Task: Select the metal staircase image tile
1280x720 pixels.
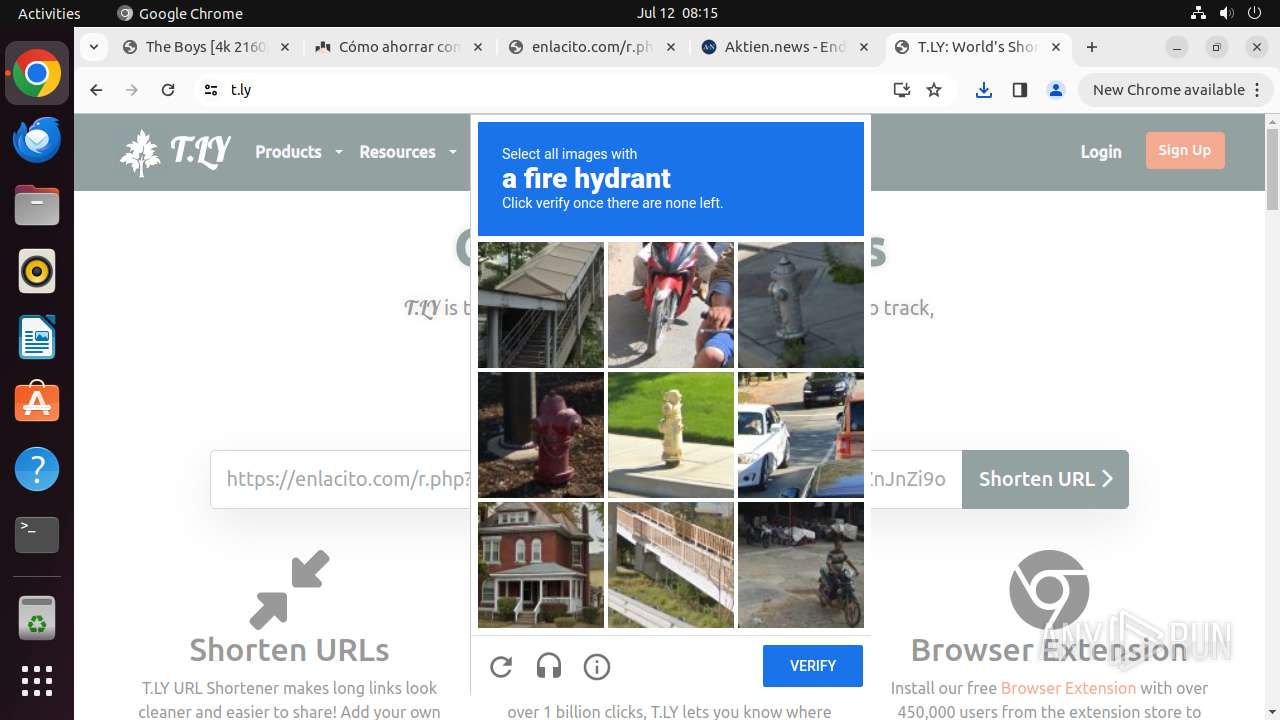Action: 541,305
